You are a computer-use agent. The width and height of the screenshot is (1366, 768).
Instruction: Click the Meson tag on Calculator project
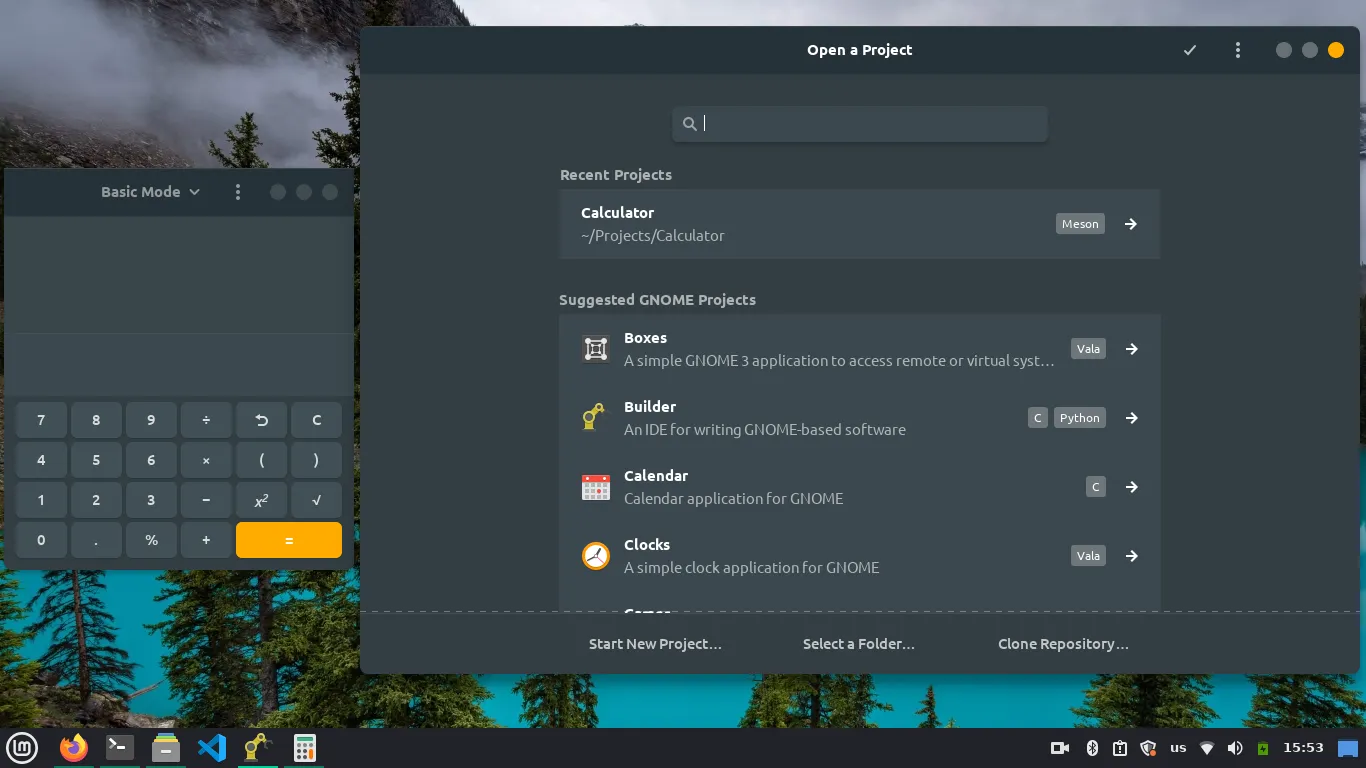pos(1080,224)
